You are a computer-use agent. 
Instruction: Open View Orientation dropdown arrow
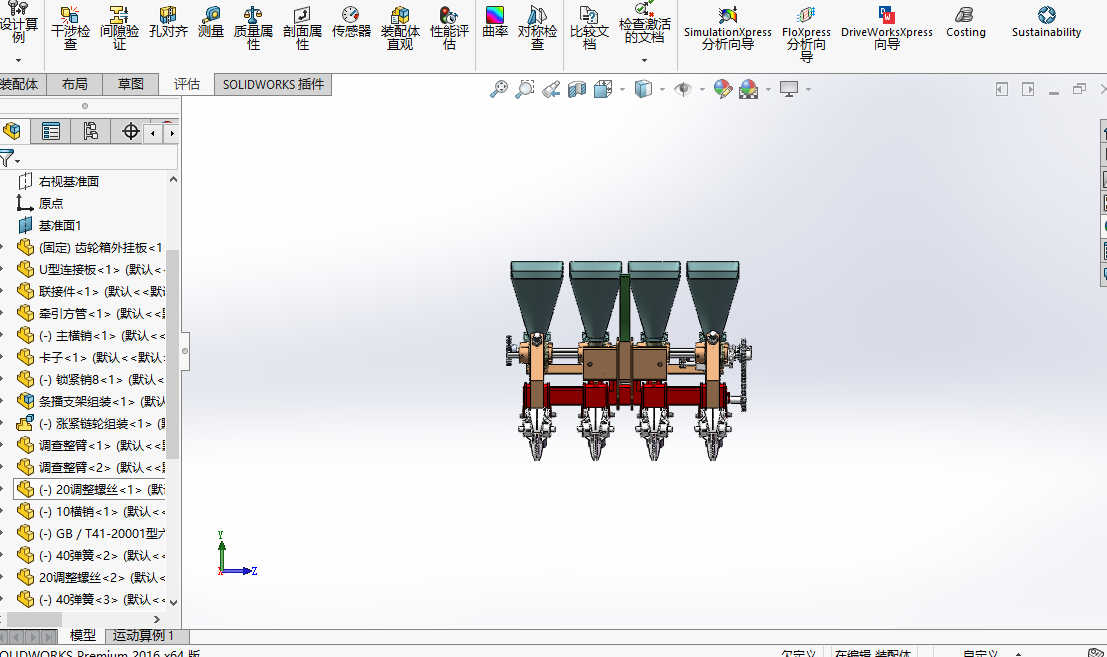point(622,89)
